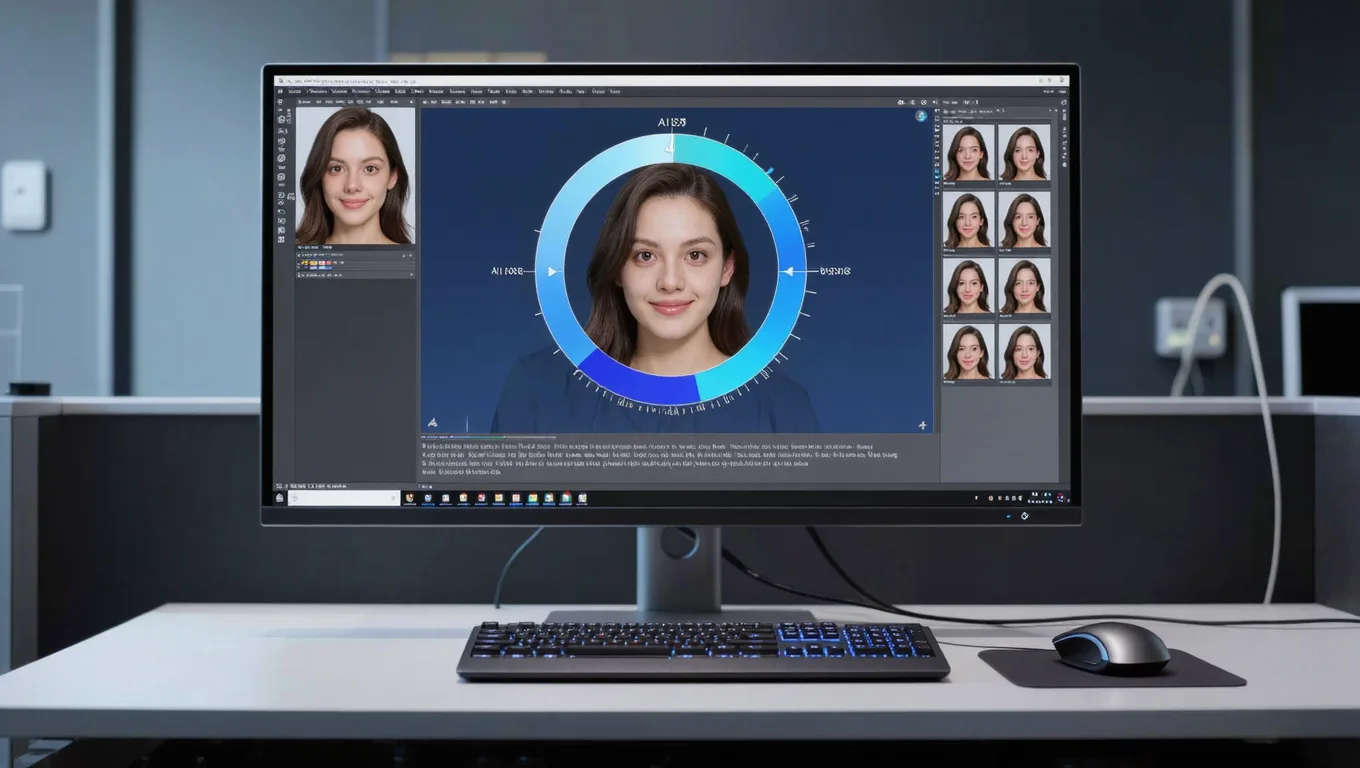
Task: Click the first pinned app icon after taskbar search
Action: (x=411, y=497)
